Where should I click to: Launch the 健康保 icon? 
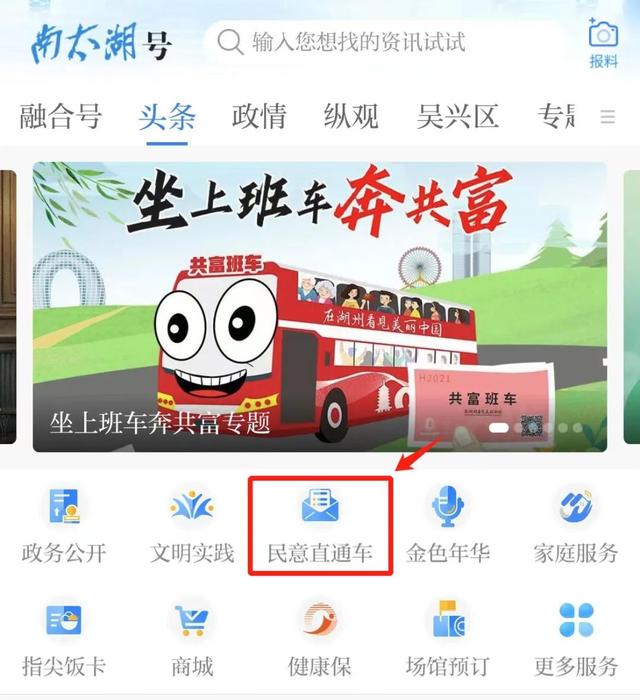(320, 619)
